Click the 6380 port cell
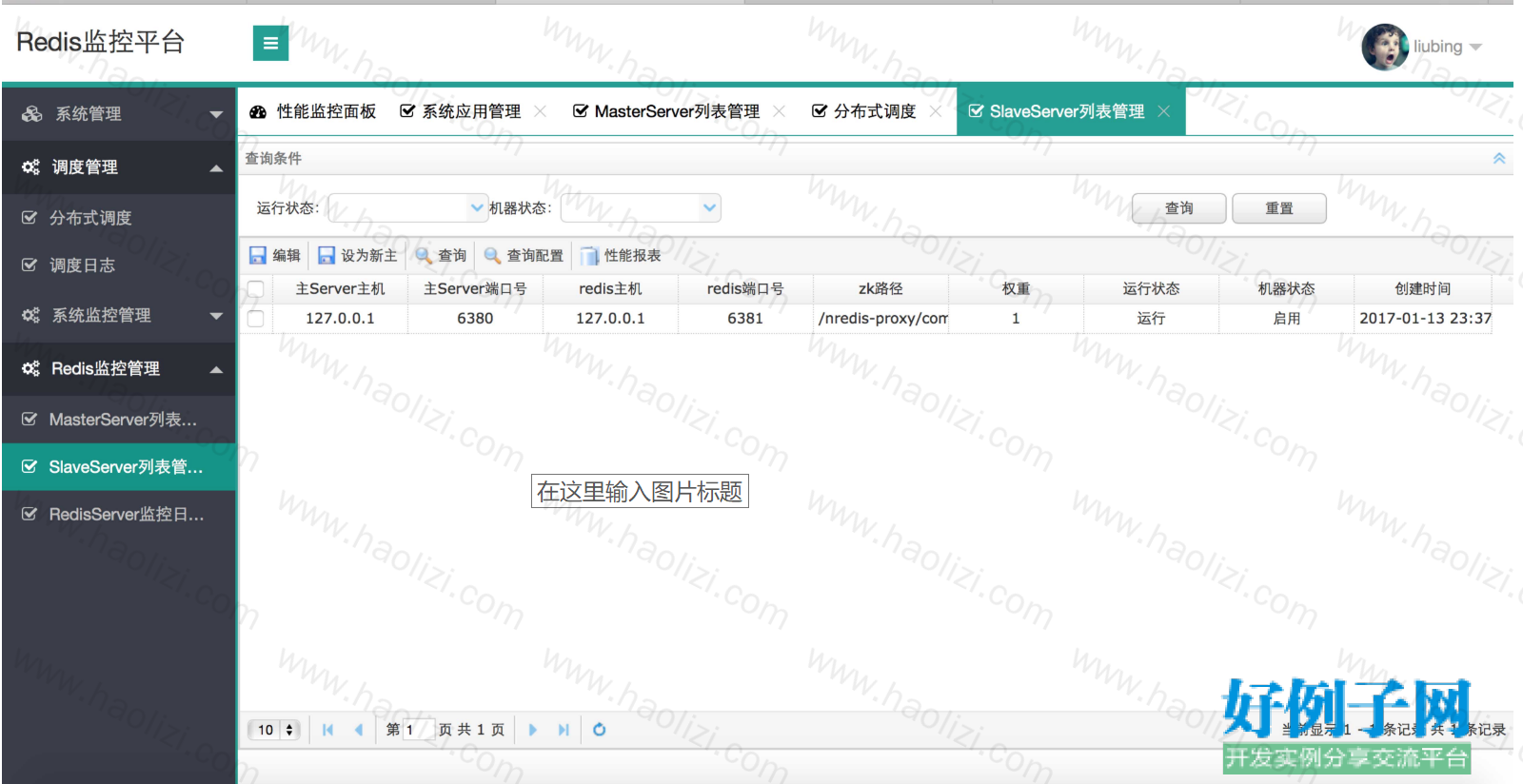 [475, 318]
